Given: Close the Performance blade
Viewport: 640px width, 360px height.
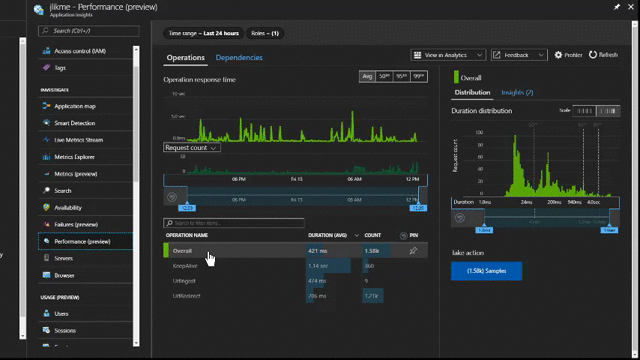Looking at the screenshot, I should tap(631, 7).
